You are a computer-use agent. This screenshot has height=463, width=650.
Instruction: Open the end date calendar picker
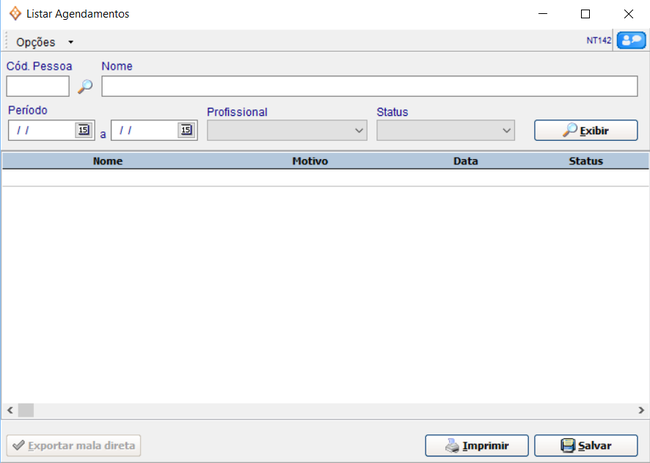pyautogui.click(x=186, y=130)
